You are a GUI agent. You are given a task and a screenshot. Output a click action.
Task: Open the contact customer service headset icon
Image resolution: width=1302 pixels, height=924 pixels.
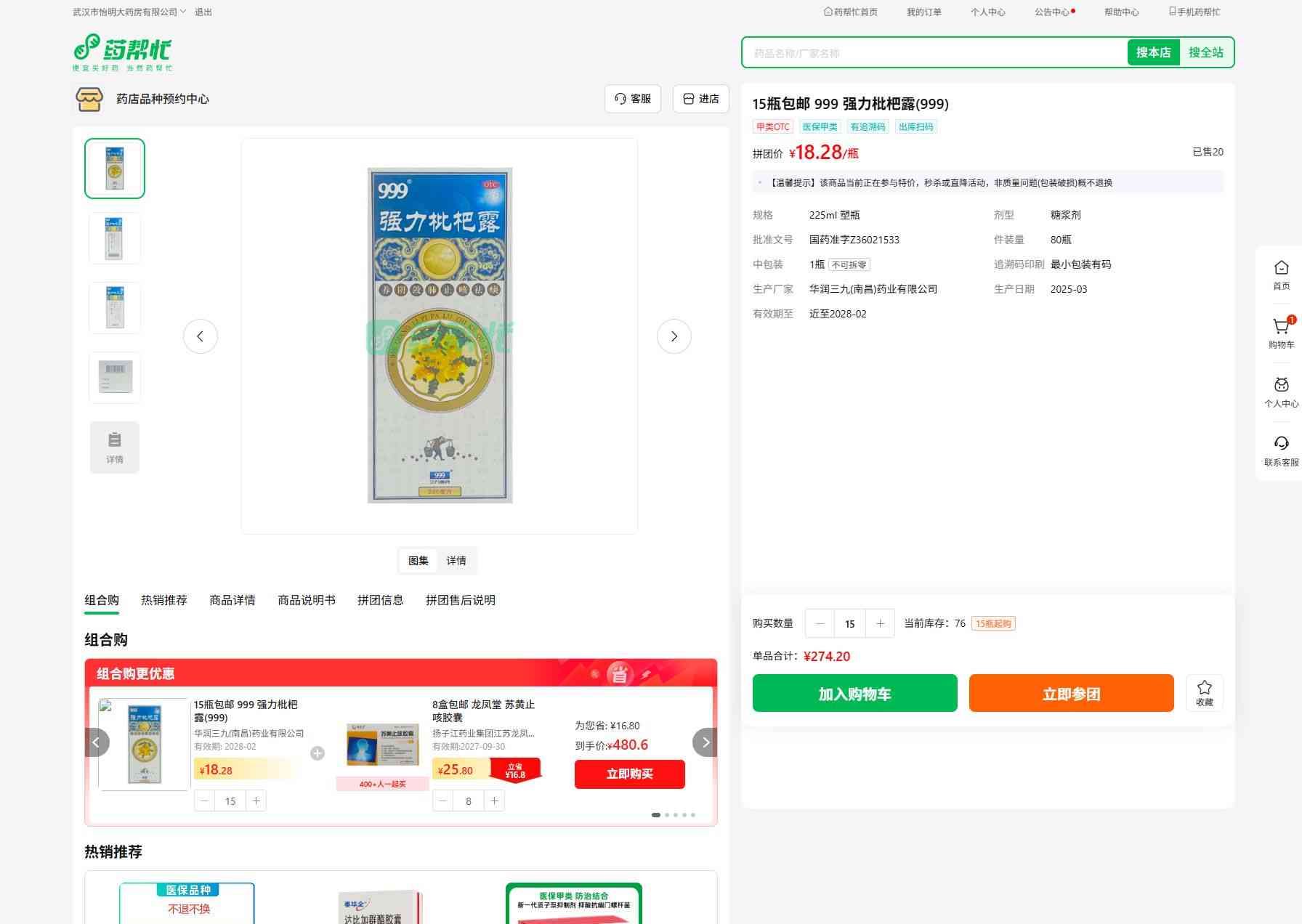pos(1281,445)
